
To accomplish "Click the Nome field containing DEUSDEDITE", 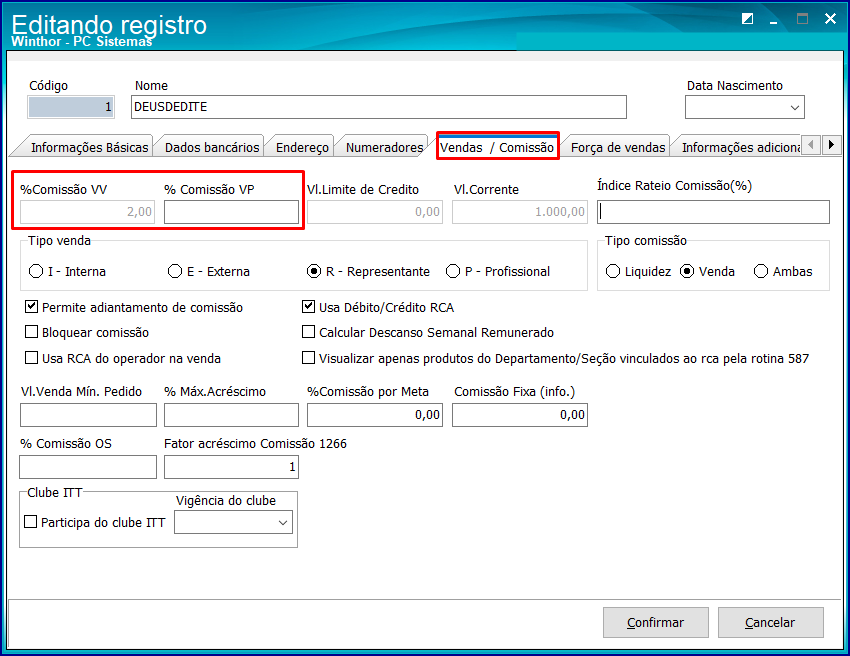I will point(378,107).
